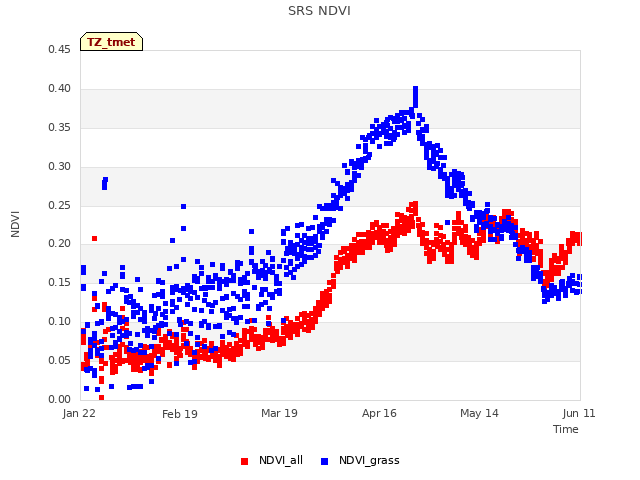Click the 0.35 y-axis tick label
This screenshot has width=640, height=480.
coord(59,127)
